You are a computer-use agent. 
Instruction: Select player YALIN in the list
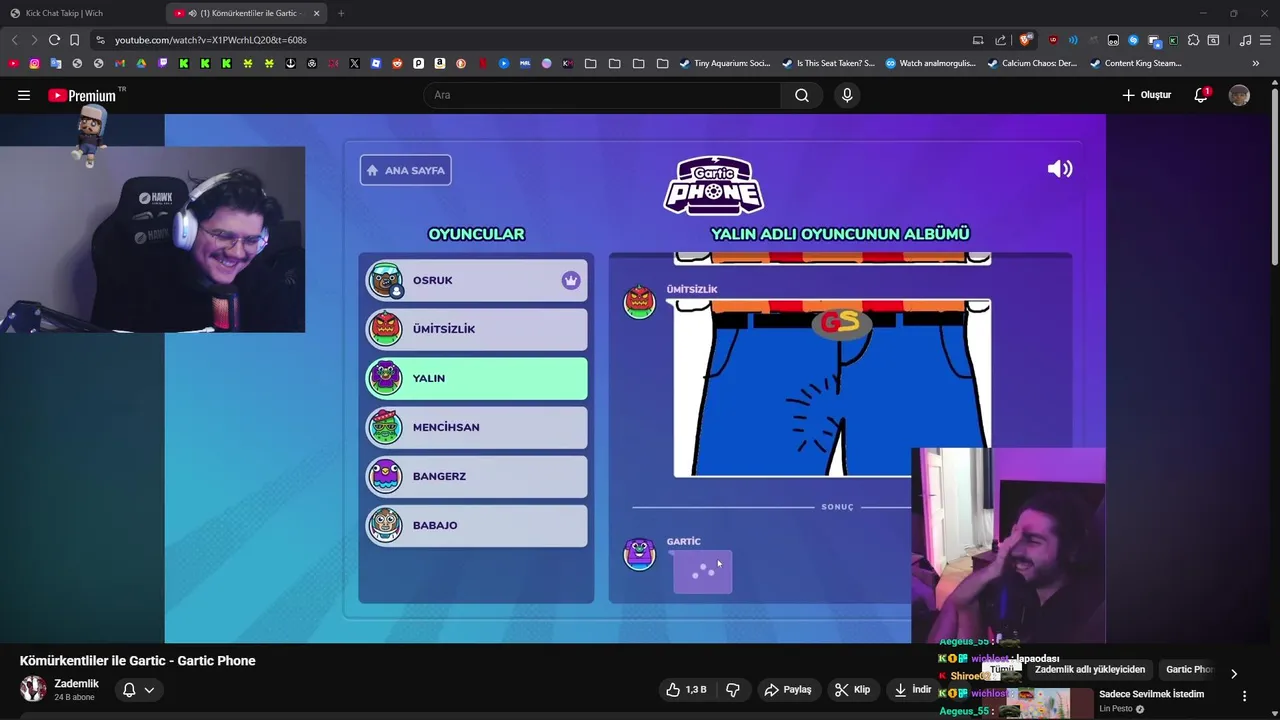(x=476, y=378)
